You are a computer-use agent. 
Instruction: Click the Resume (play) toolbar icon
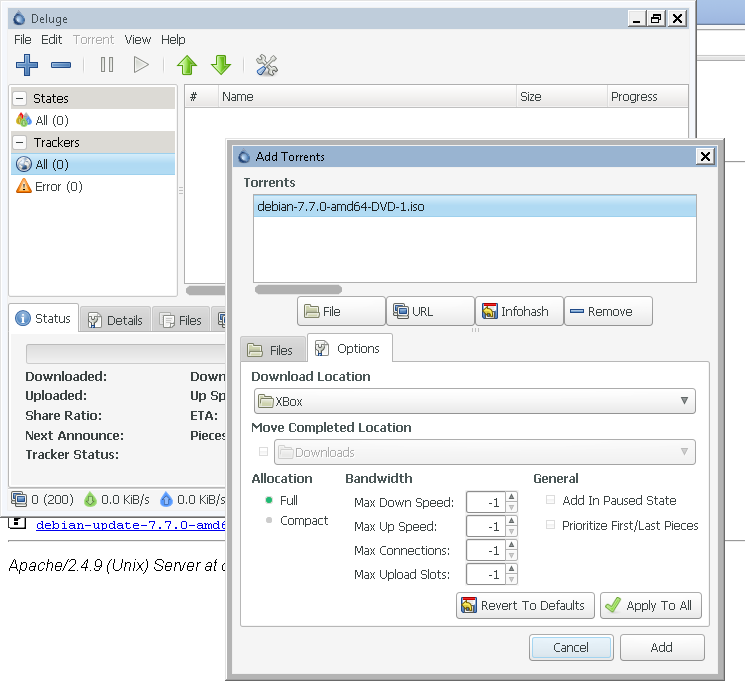point(141,65)
